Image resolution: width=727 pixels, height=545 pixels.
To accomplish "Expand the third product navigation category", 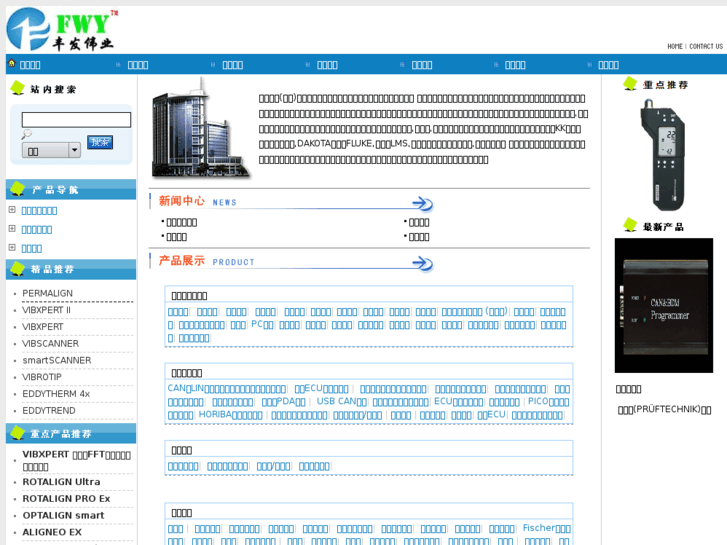I will (x=12, y=248).
